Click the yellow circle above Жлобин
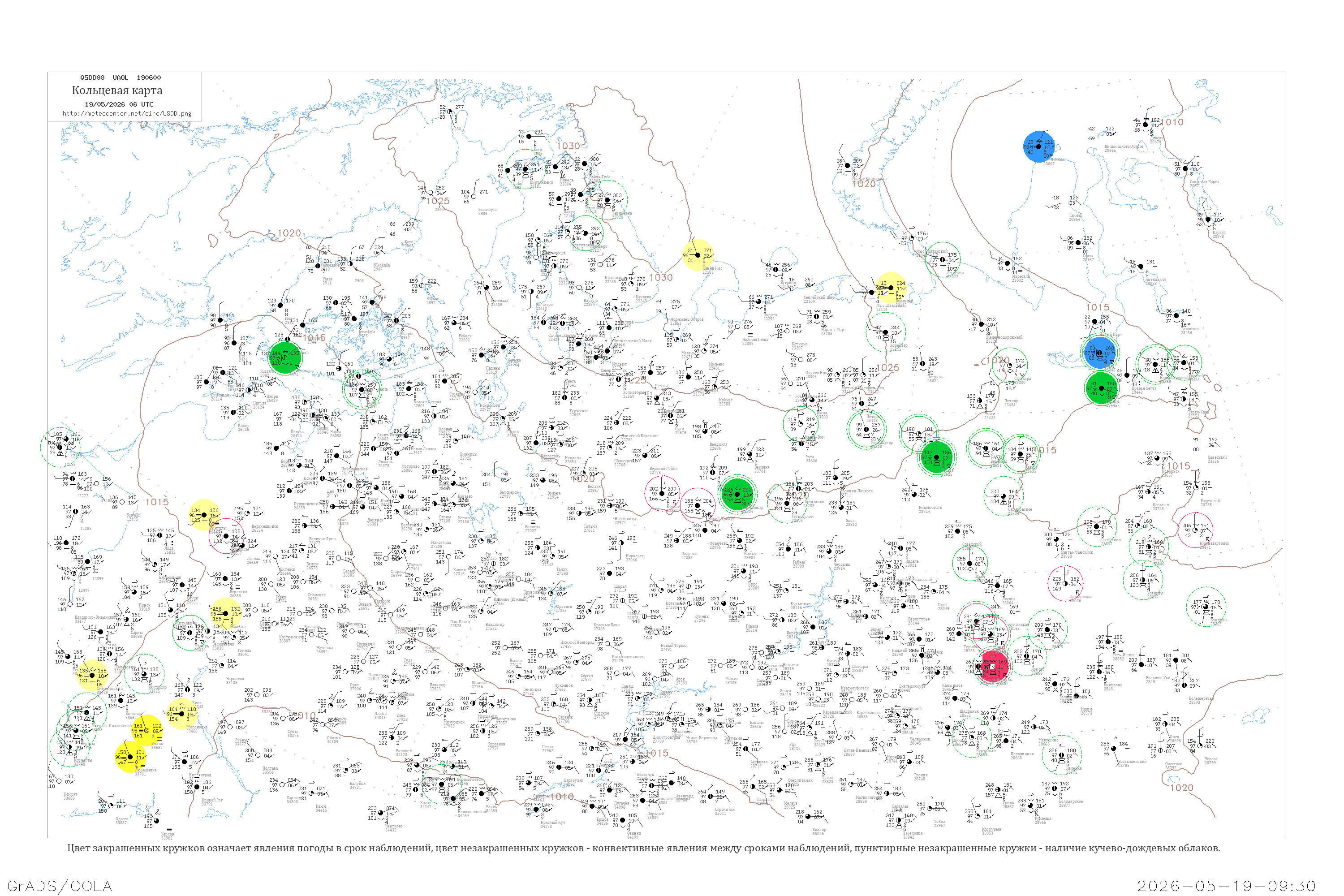The height and width of the screenshot is (896, 1344). 225,614
